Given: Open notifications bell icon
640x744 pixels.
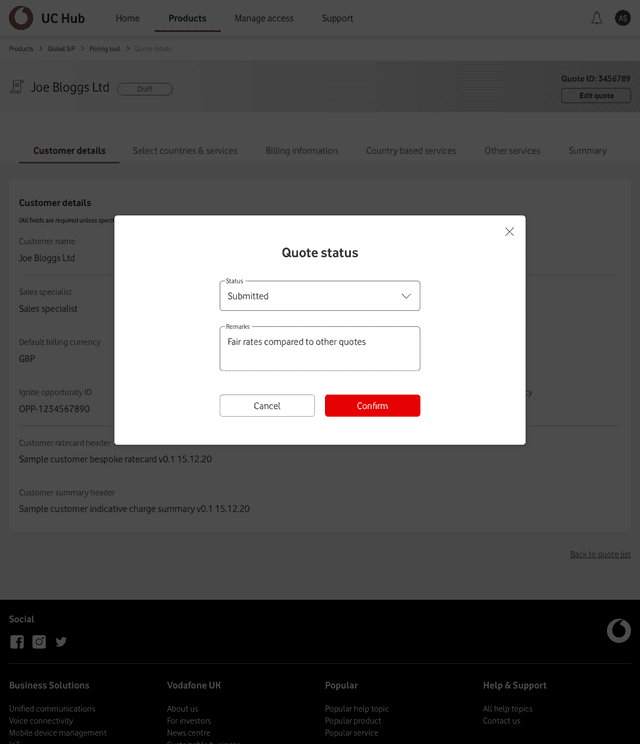Looking at the screenshot, I should 596,19.
